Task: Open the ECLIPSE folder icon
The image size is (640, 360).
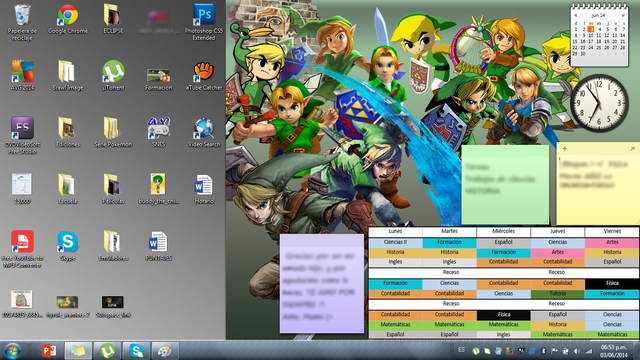Action: tap(113, 19)
